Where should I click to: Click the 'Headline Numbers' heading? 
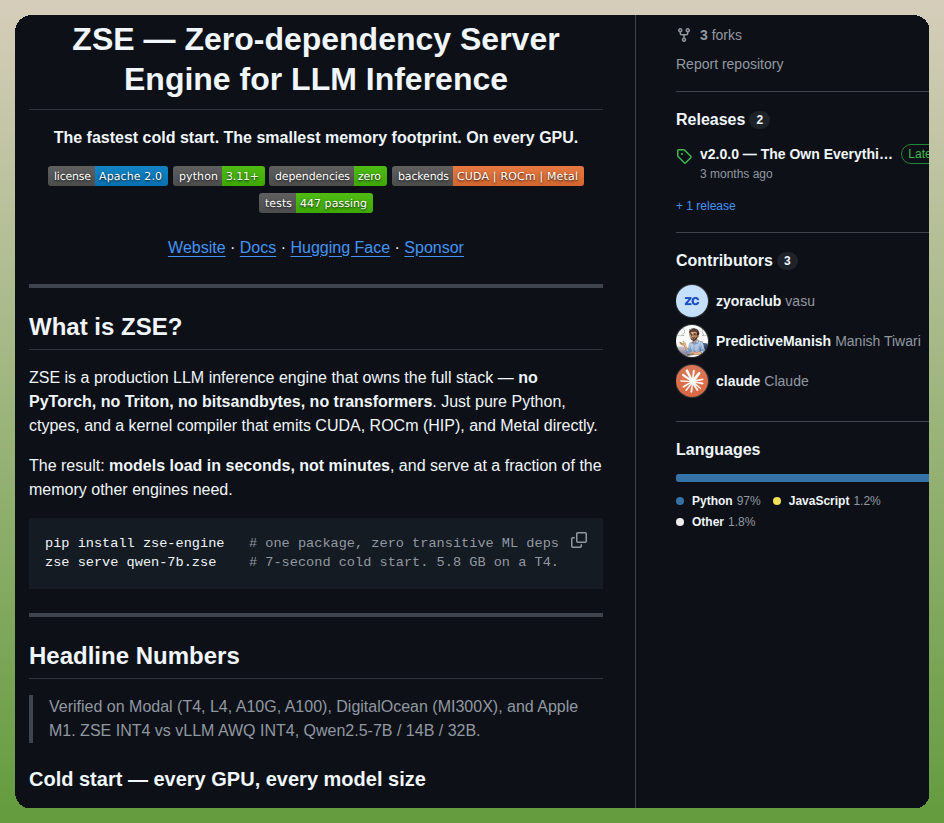point(134,656)
